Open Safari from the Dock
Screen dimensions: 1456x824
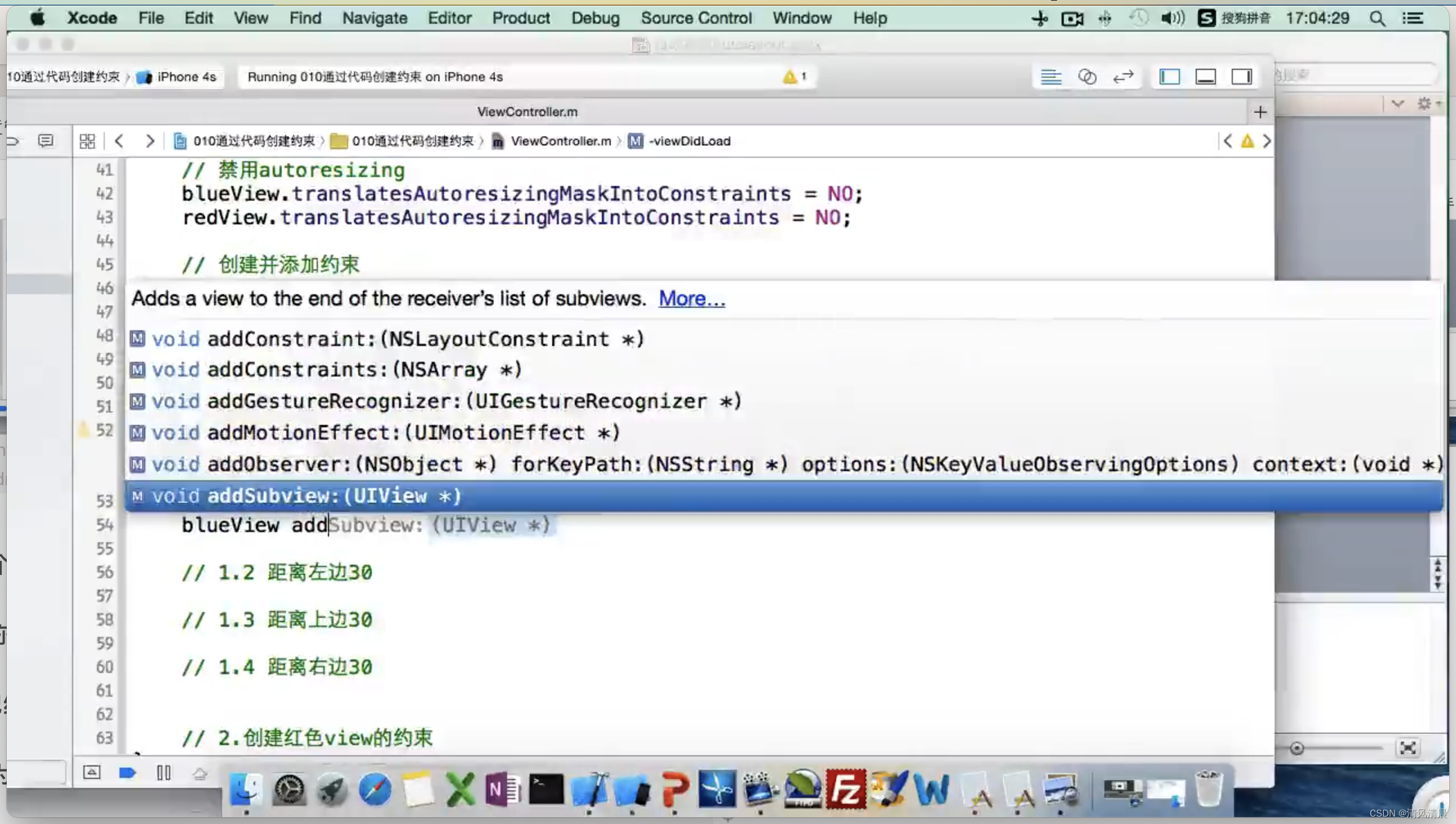coord(375,789)
